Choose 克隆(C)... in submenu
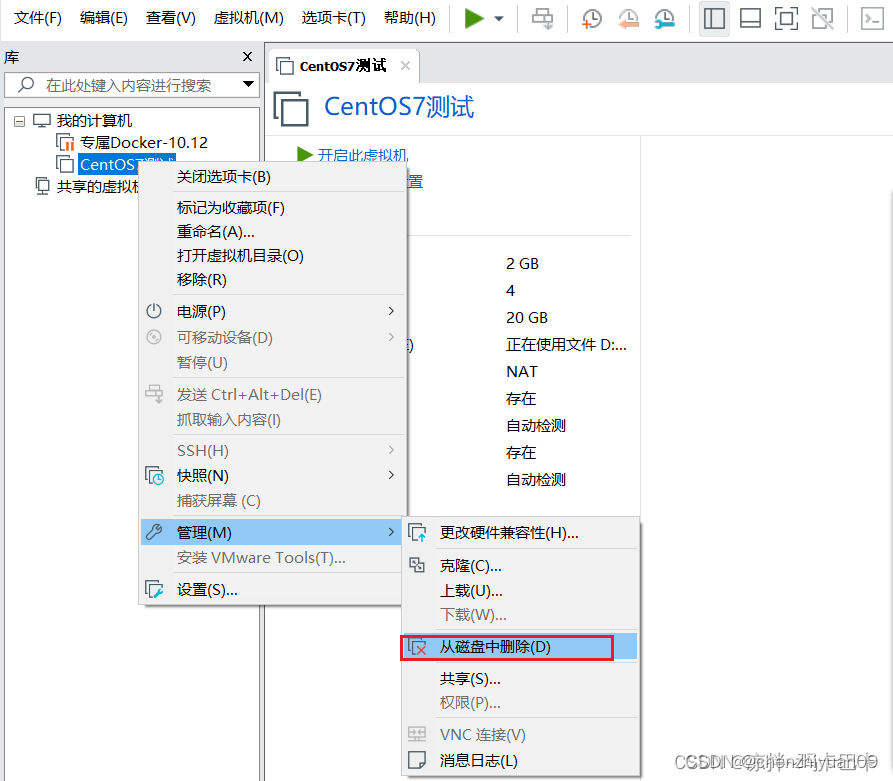This screenshot has width=893, height=781. pyautogui.click(x=470, y=566)
